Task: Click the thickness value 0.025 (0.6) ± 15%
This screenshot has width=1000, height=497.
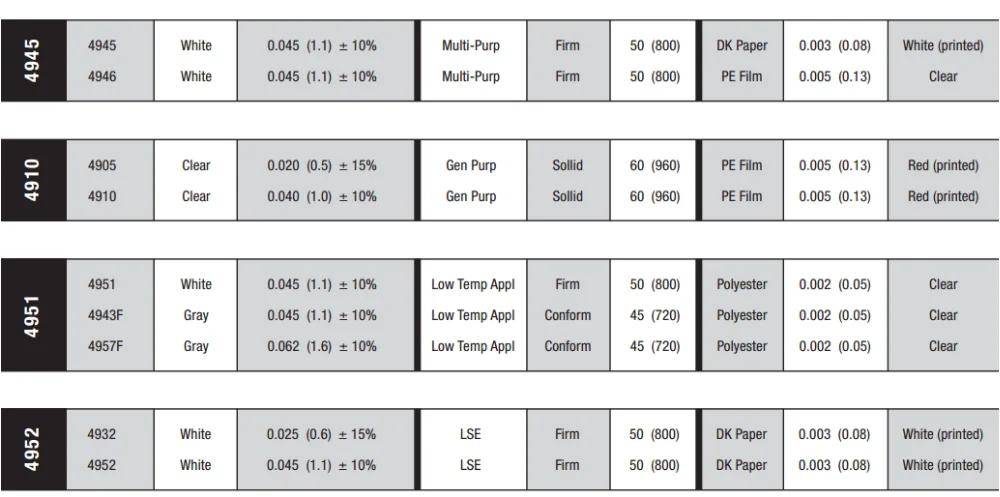Action: (321, 434)
